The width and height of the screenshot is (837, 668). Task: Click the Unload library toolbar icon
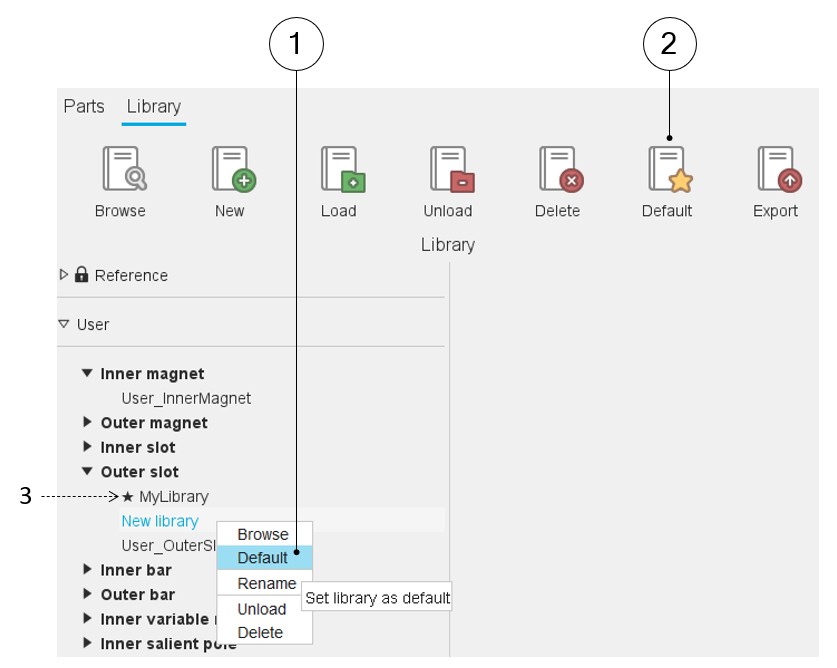tap(451, 169)
